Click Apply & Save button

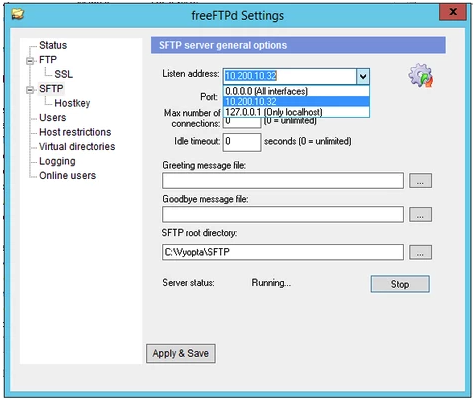[x=181, y=353]
